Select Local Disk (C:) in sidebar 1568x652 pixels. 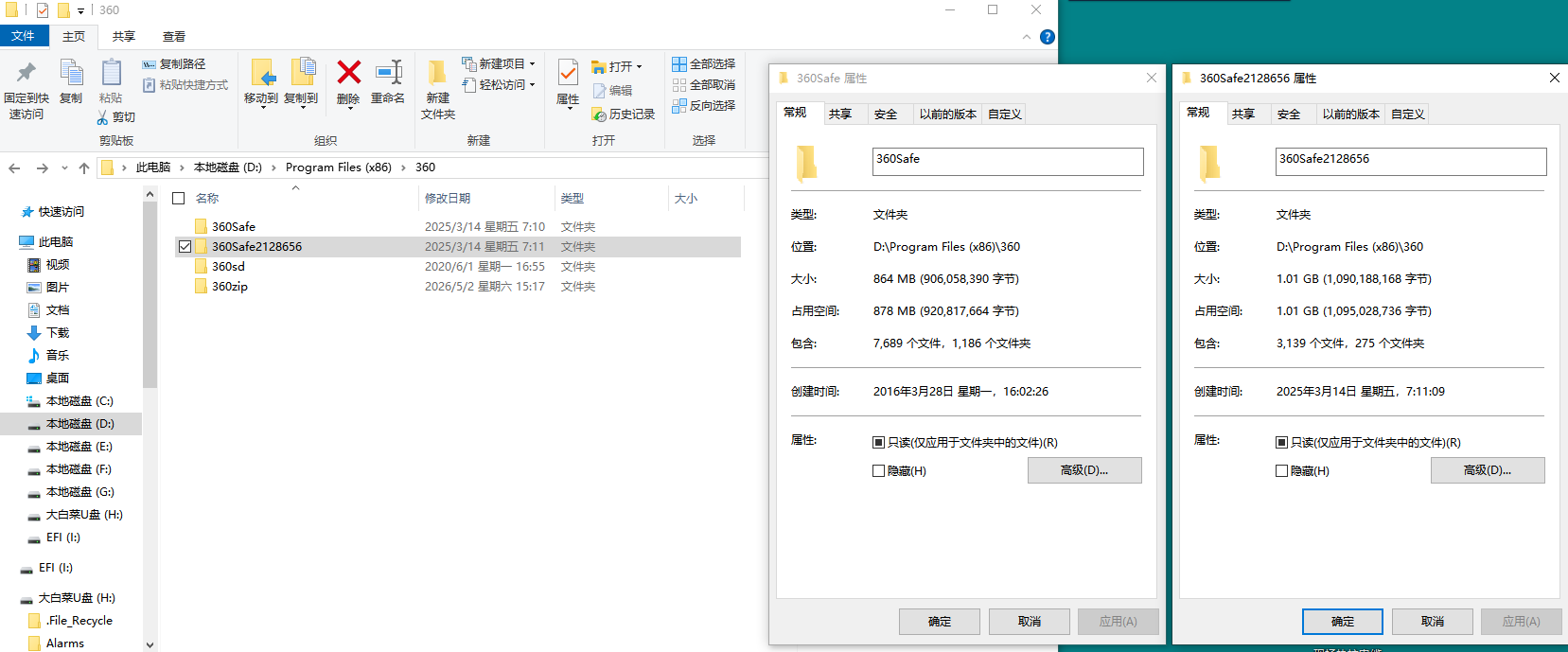79,401
